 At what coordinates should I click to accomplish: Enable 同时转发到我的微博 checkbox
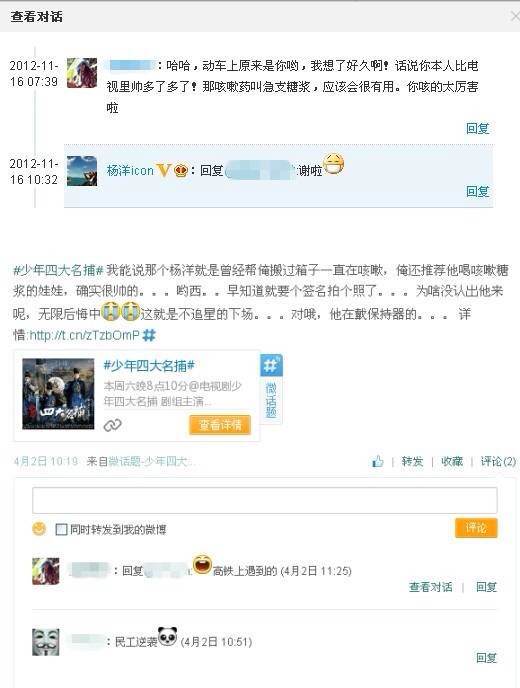pyautogui.click(x=61, y=530)
